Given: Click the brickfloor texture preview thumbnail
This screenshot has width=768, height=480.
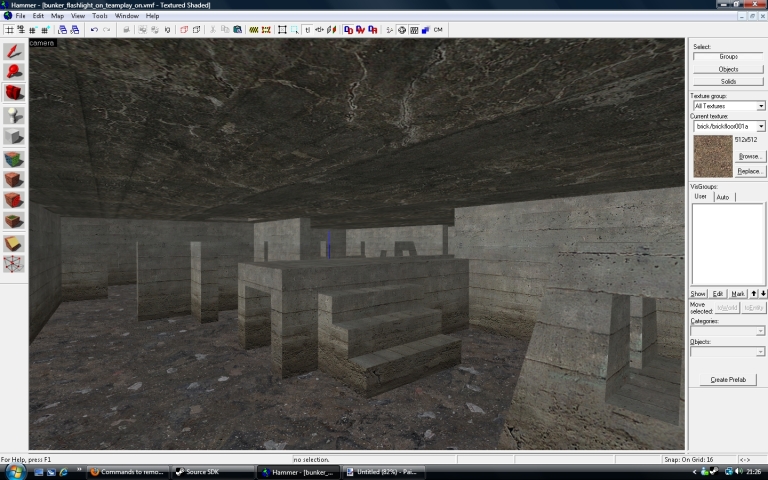Looking at the screenshot, I should (712, 156).
